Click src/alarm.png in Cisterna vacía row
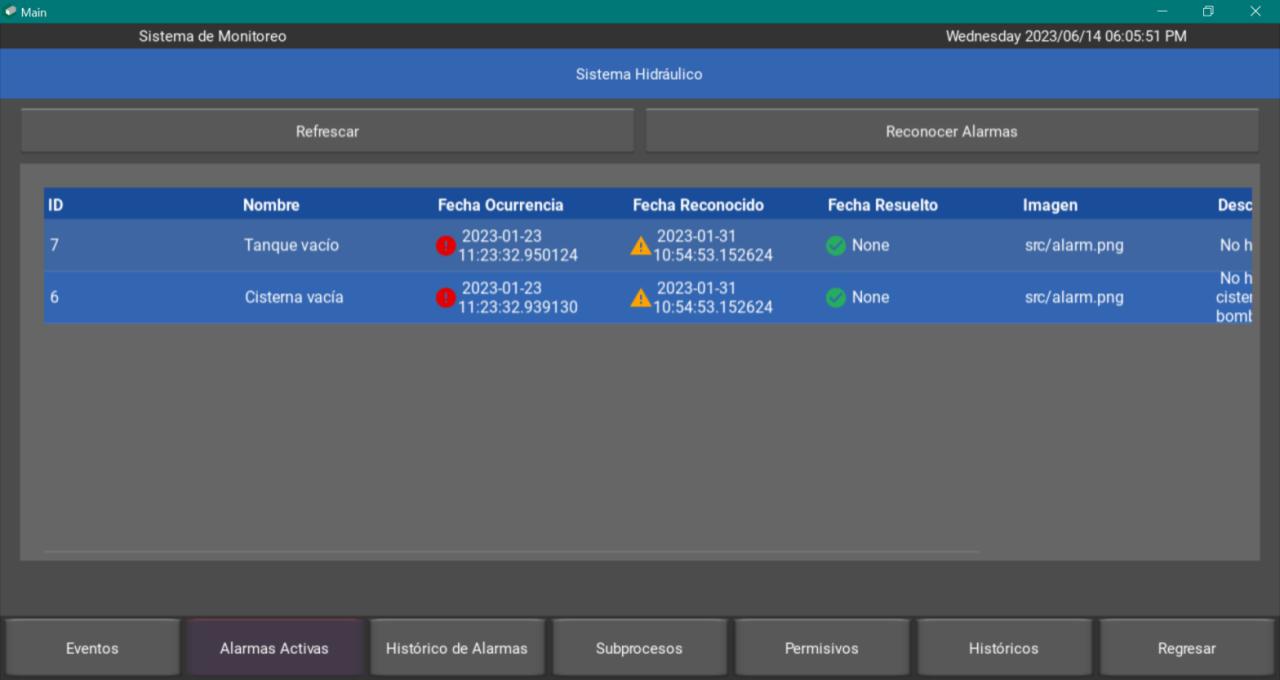This screenshot has height=680, width=1280. click(1074, 297)
